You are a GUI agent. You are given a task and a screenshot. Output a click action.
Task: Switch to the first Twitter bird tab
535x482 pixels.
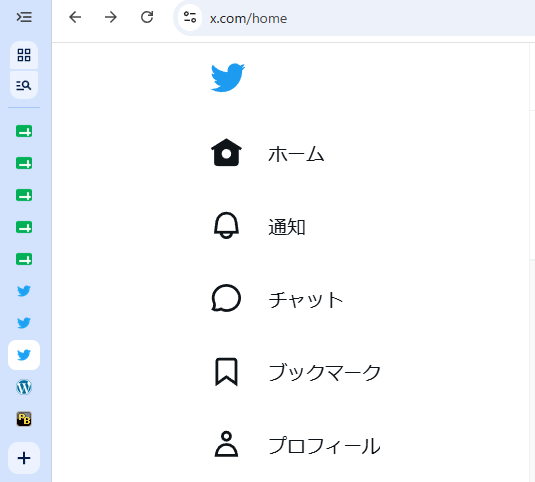click(24, 291)
